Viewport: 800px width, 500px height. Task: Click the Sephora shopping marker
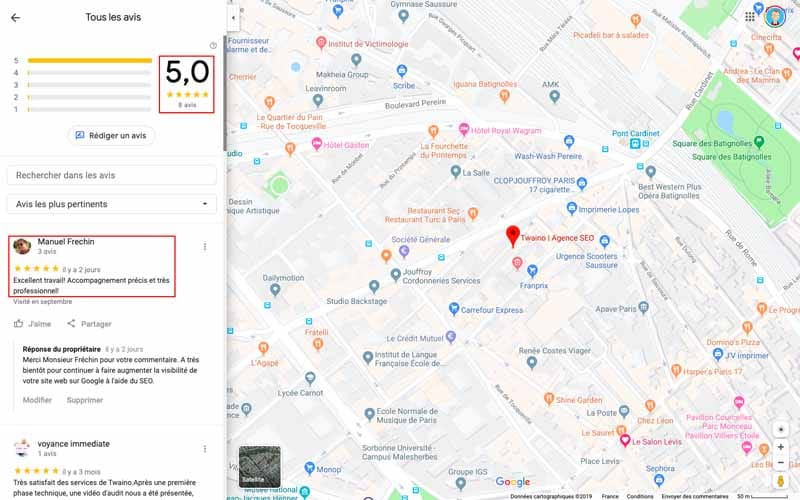click(x=659, y=480)
